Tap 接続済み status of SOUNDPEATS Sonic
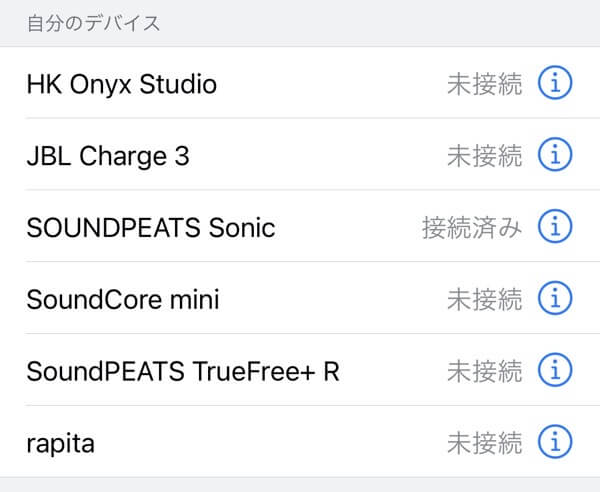The height and width of the screenshot is (492, 600). point(471,227)
